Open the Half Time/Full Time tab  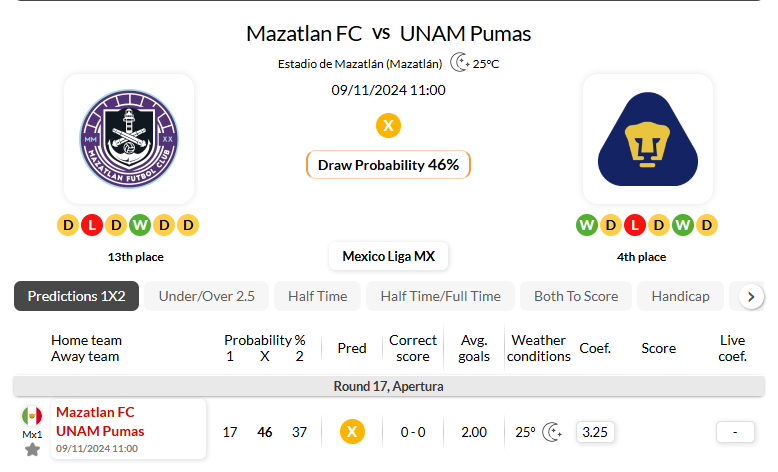point(441,296)
